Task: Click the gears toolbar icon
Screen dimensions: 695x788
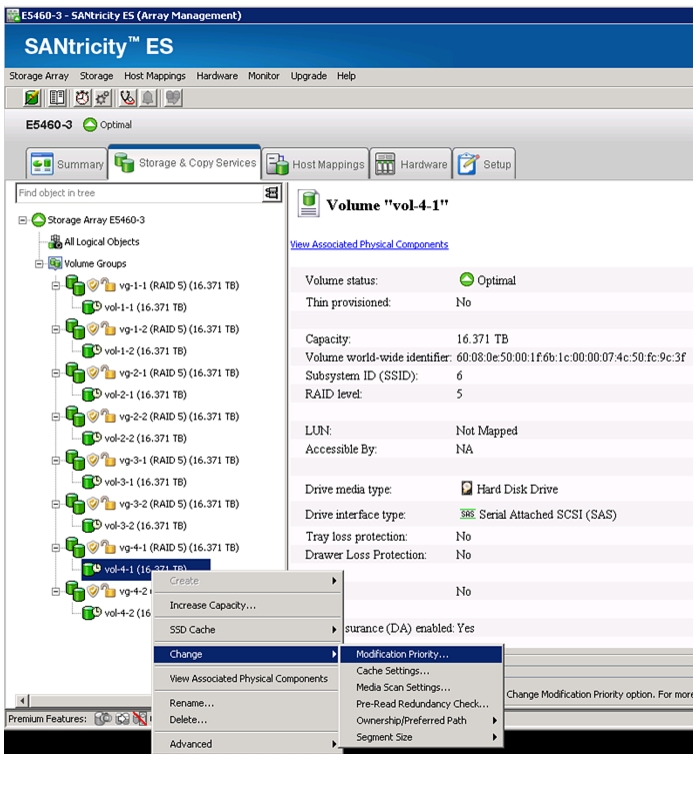Action: click(103, 97)
